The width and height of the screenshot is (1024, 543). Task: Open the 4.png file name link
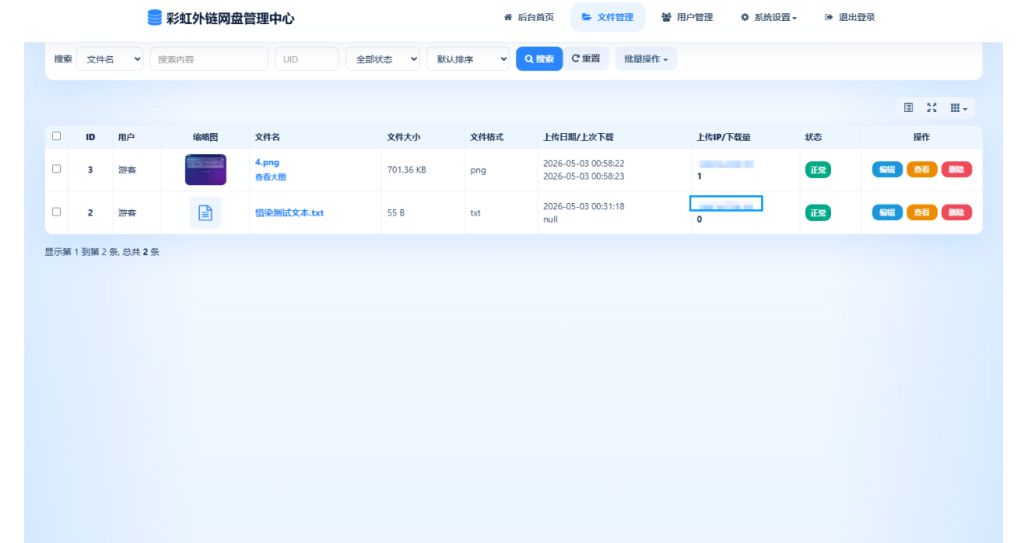pyautogui.click(x=267, y=163)
